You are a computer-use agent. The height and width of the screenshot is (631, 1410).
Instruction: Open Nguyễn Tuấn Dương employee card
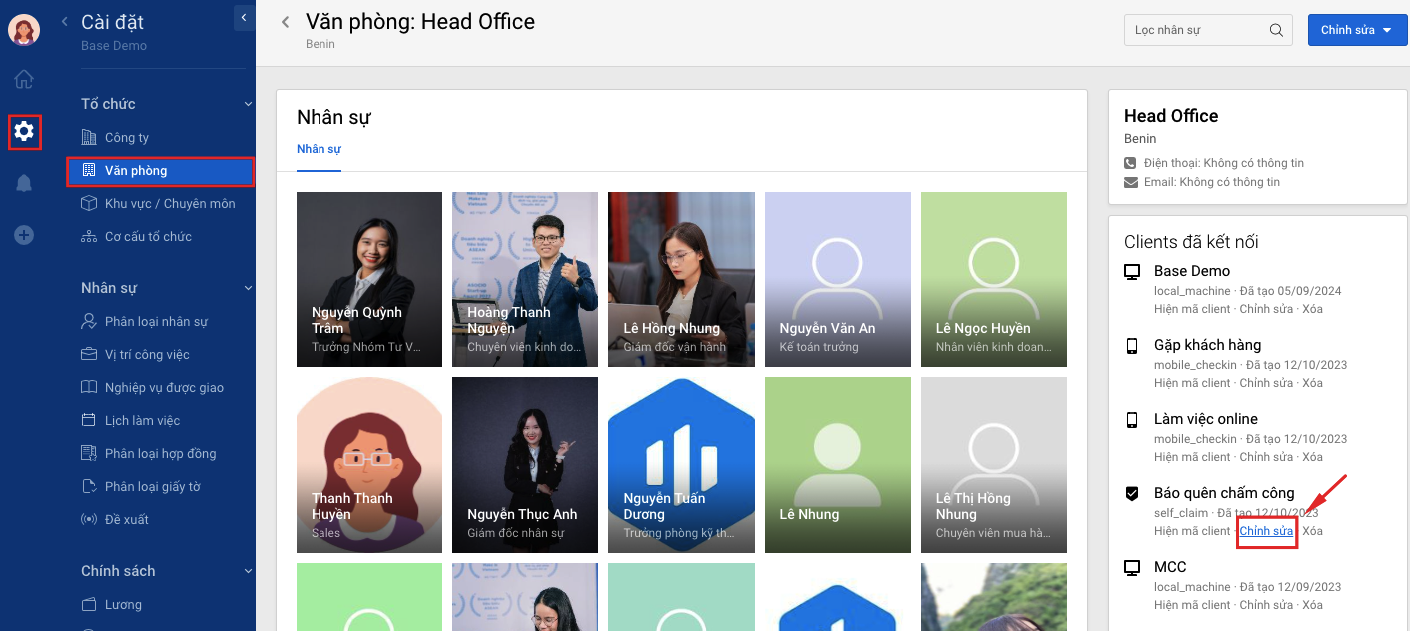point(681,465)
